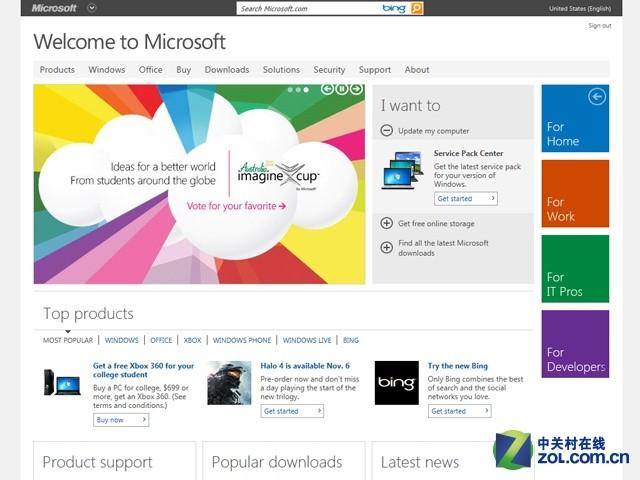
Task: Open the About menu
Action: [417, 70]
